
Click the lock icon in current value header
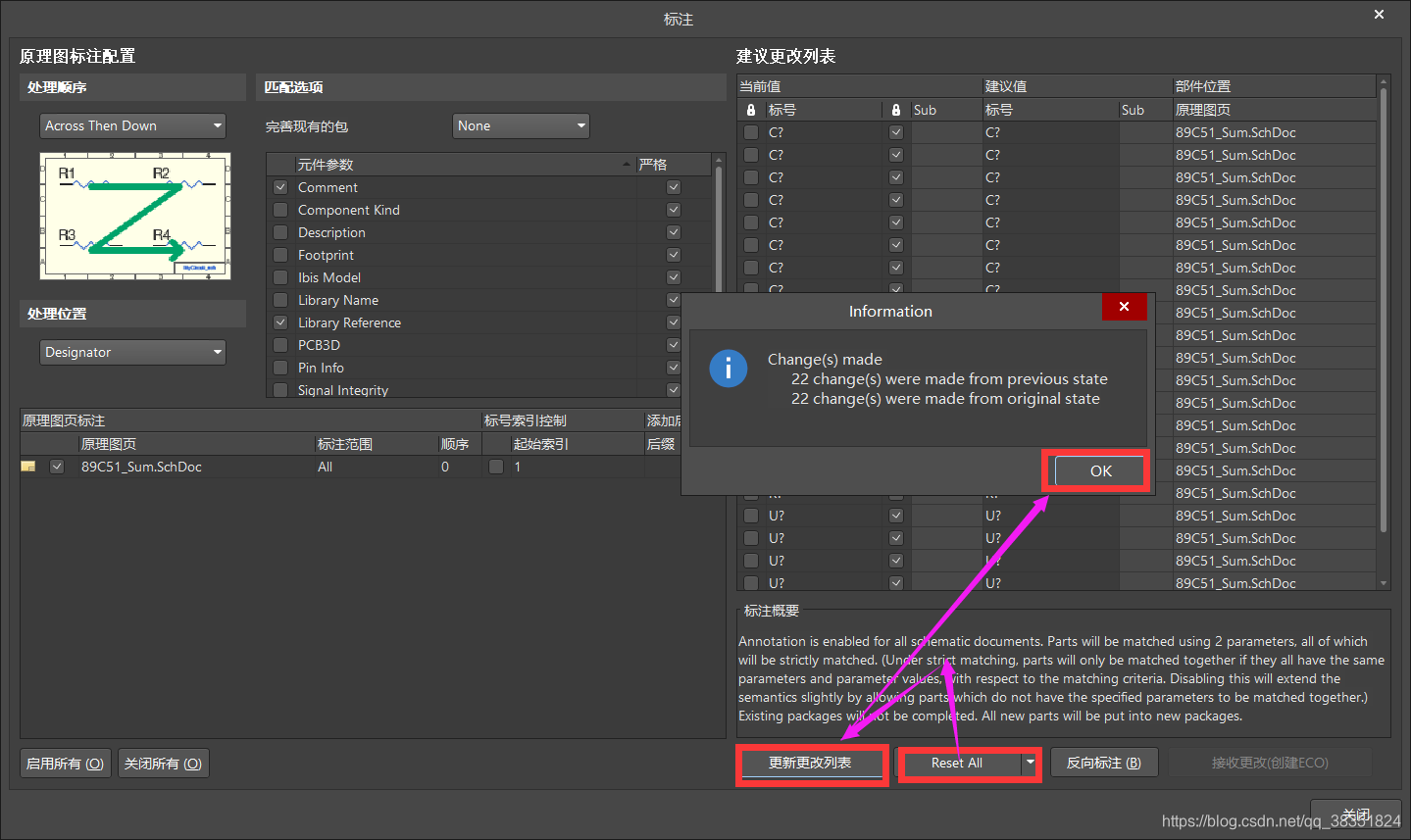click(751, 111)
